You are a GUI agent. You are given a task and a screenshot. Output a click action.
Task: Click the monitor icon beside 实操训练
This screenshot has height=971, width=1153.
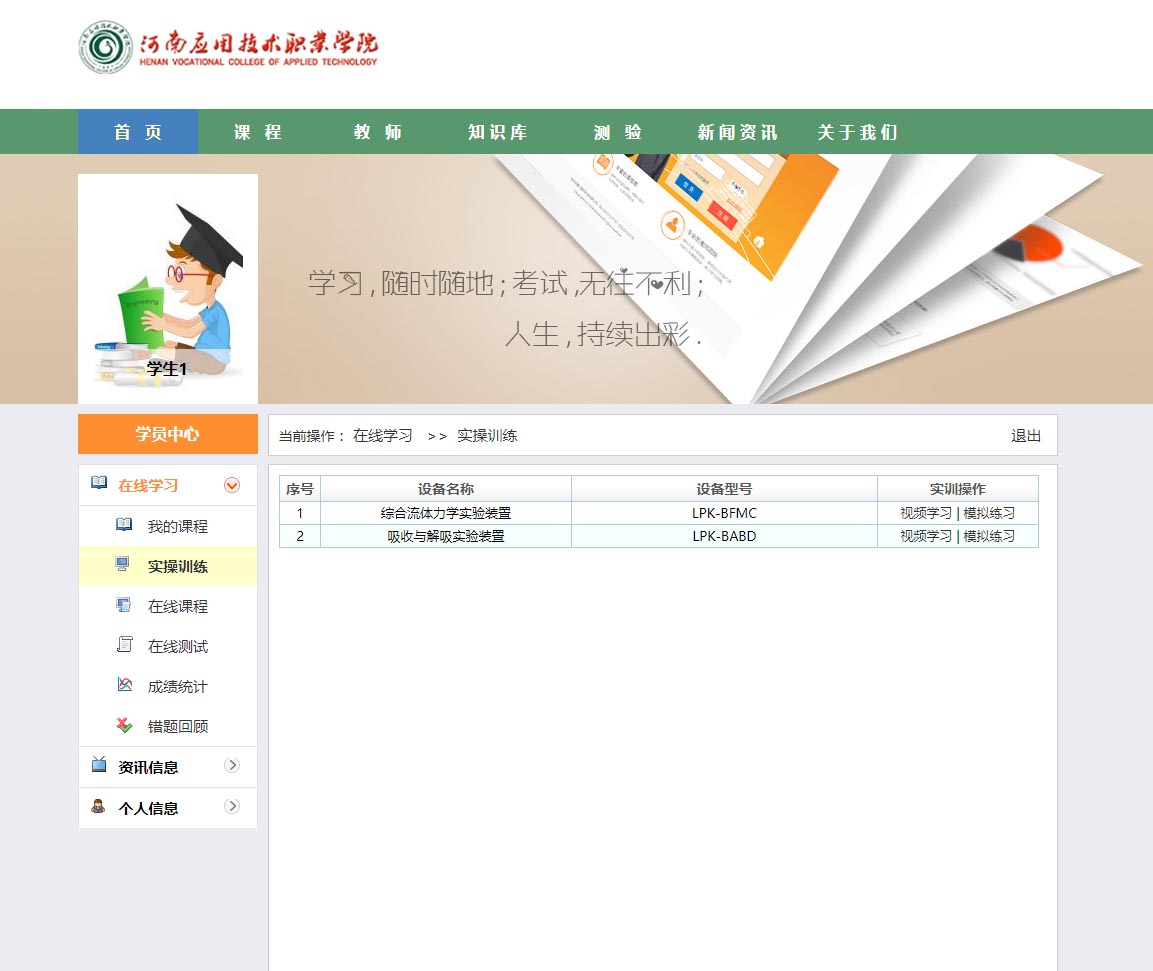coord(123,565)
